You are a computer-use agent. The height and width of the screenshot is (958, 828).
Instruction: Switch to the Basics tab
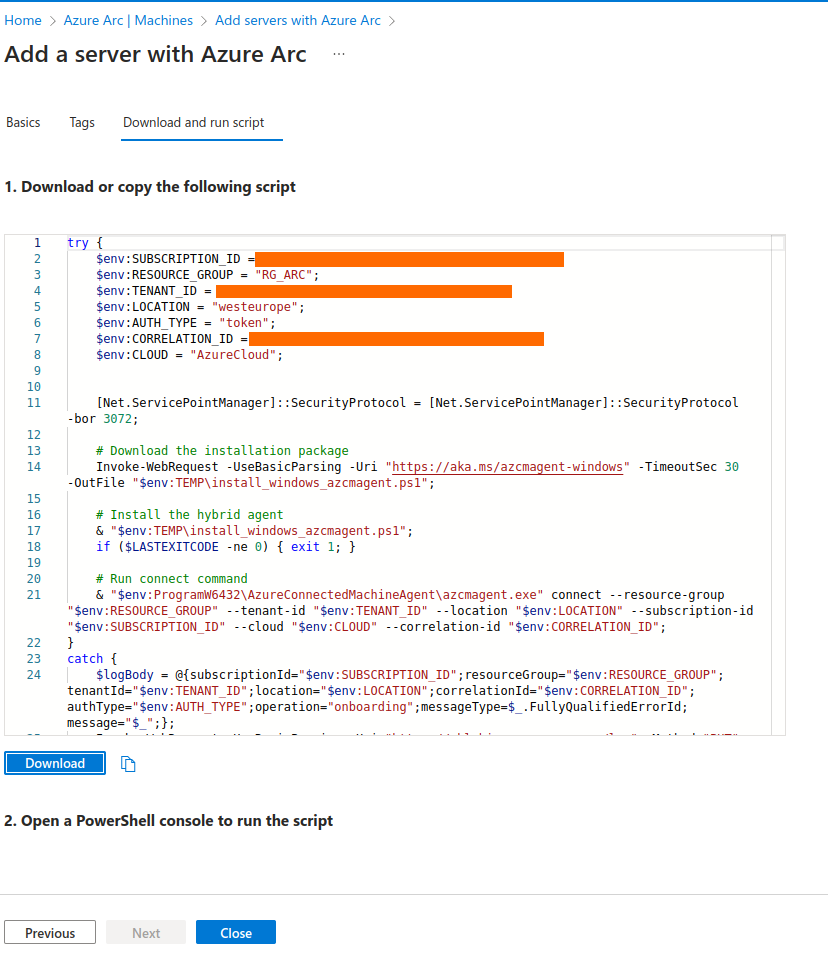(23, 122)
